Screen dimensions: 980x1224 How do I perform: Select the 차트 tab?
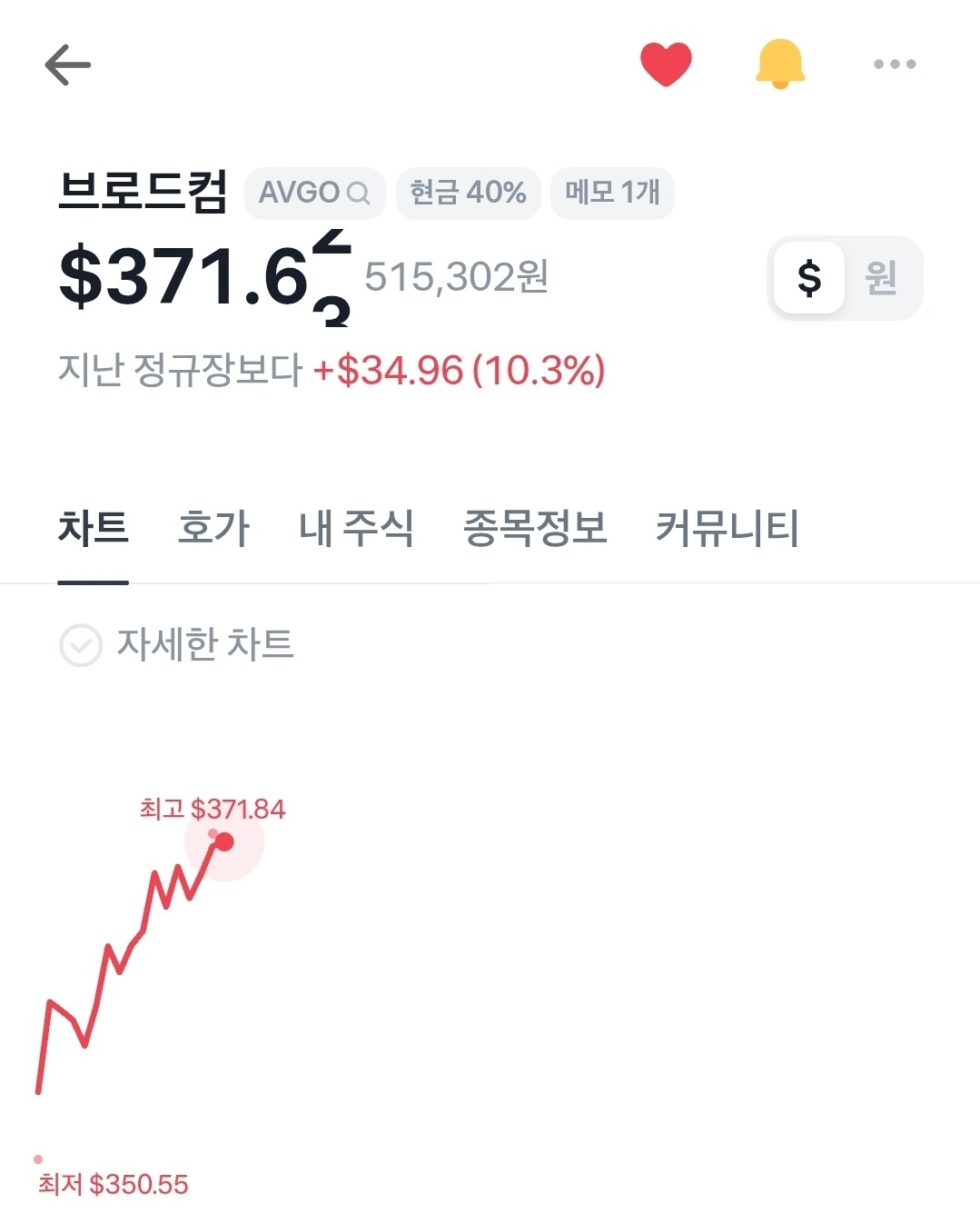coord(94,528)
